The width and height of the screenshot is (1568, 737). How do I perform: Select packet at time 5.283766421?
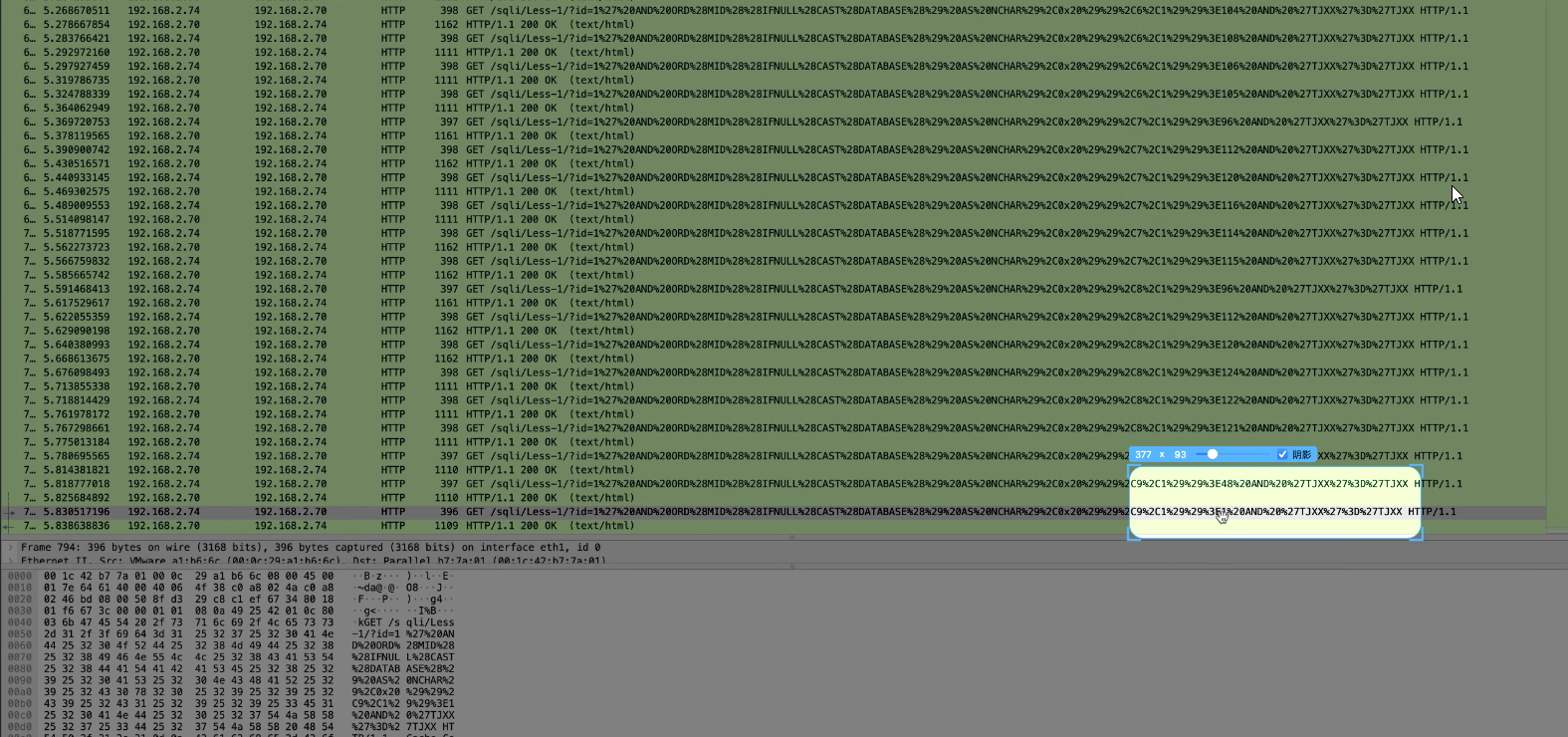pos(774,38)
